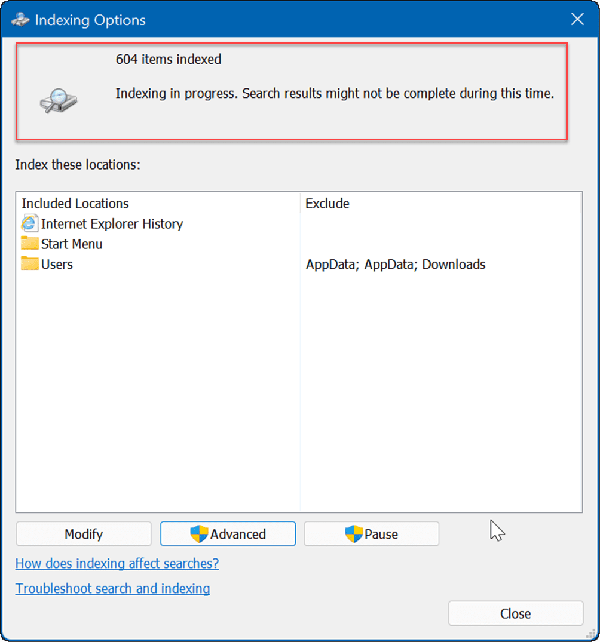The height and width of the screenshot is (642, 600).
Task: Click the Users folder icon
Action: point(29,264)
